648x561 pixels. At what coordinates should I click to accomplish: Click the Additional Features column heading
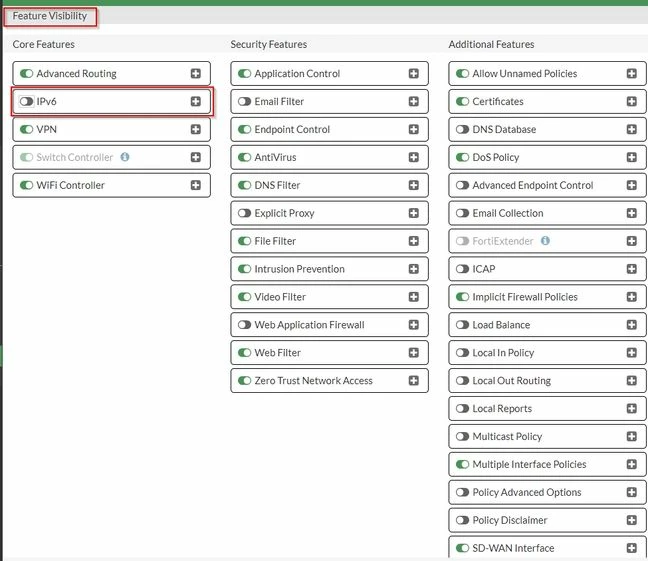491,44
